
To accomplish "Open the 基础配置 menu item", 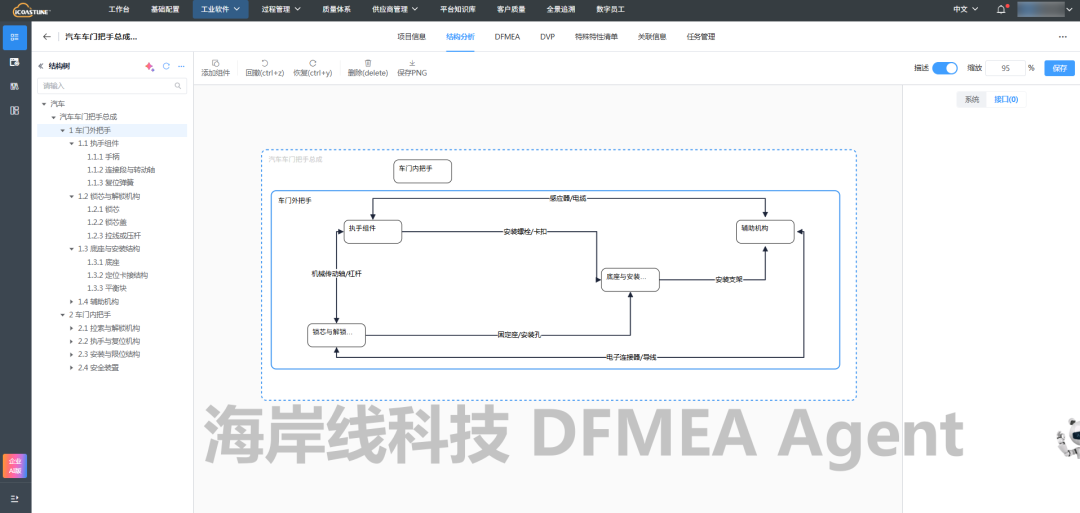I will [165, 10].
